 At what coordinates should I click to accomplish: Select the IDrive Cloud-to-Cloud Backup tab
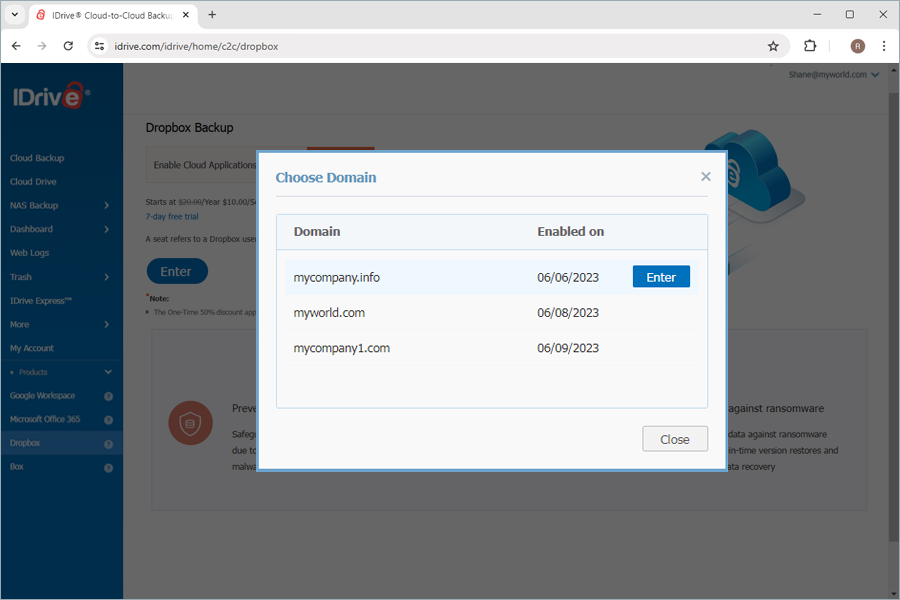112,16
